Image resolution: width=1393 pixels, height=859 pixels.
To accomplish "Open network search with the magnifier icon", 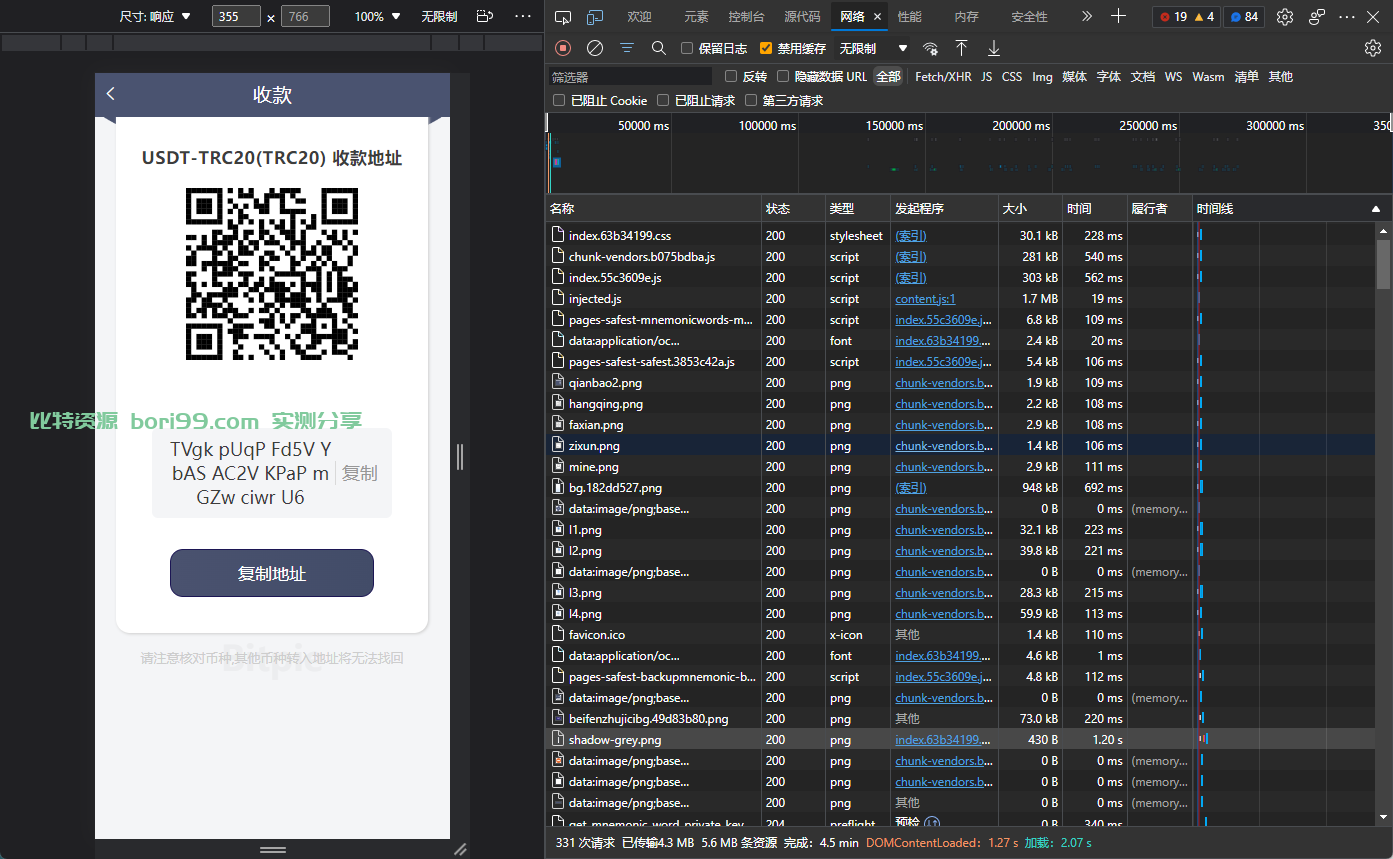I will pos(659,48).
